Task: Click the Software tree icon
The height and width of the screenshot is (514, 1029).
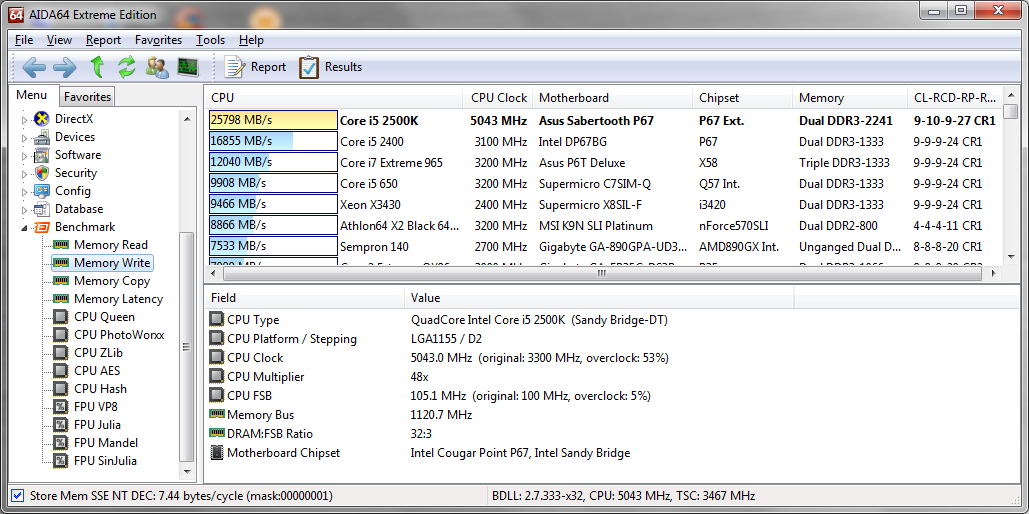Action: [42, 156]
